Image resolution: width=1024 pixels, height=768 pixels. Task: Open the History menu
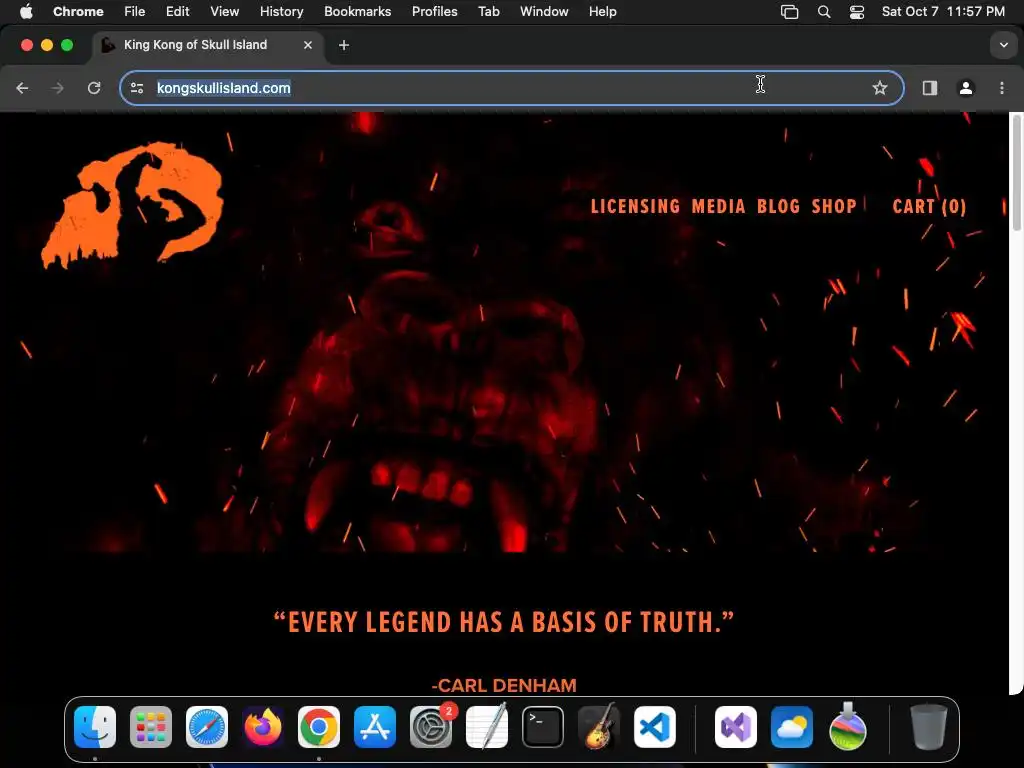tap(281, 12)
